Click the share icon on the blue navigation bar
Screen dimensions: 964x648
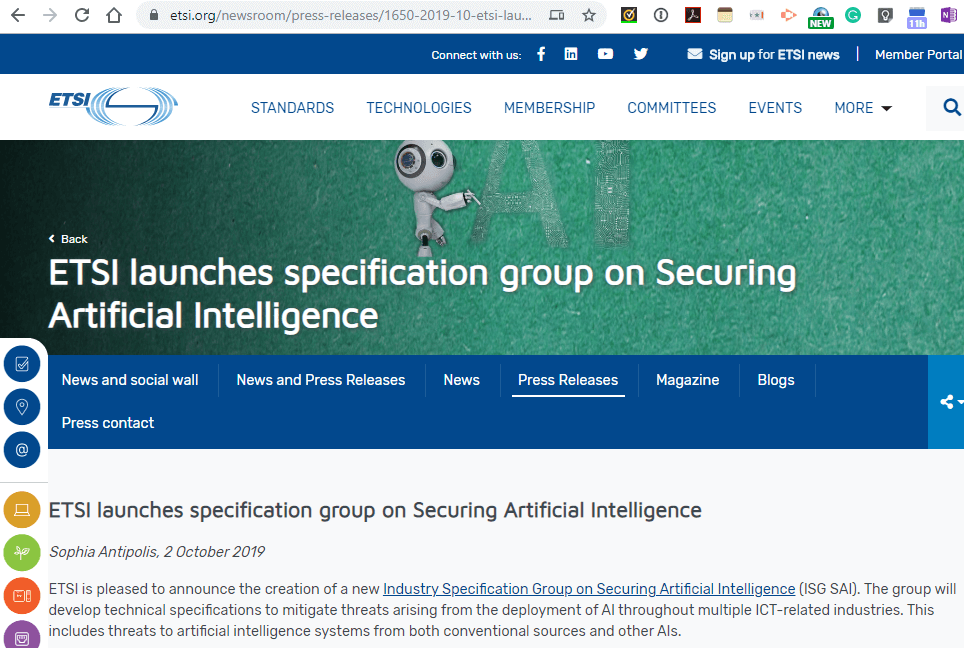pyautogui.click(x=946, y=402)
